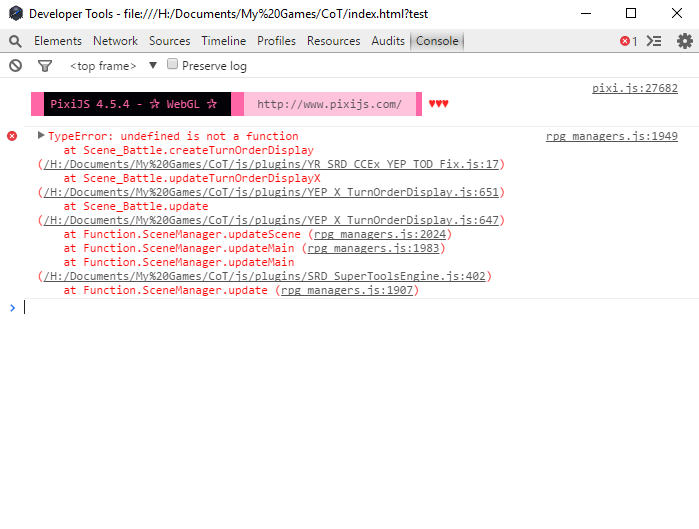Switch to the Elements tab
699x529 pixels.
click(x=58, y=41)
